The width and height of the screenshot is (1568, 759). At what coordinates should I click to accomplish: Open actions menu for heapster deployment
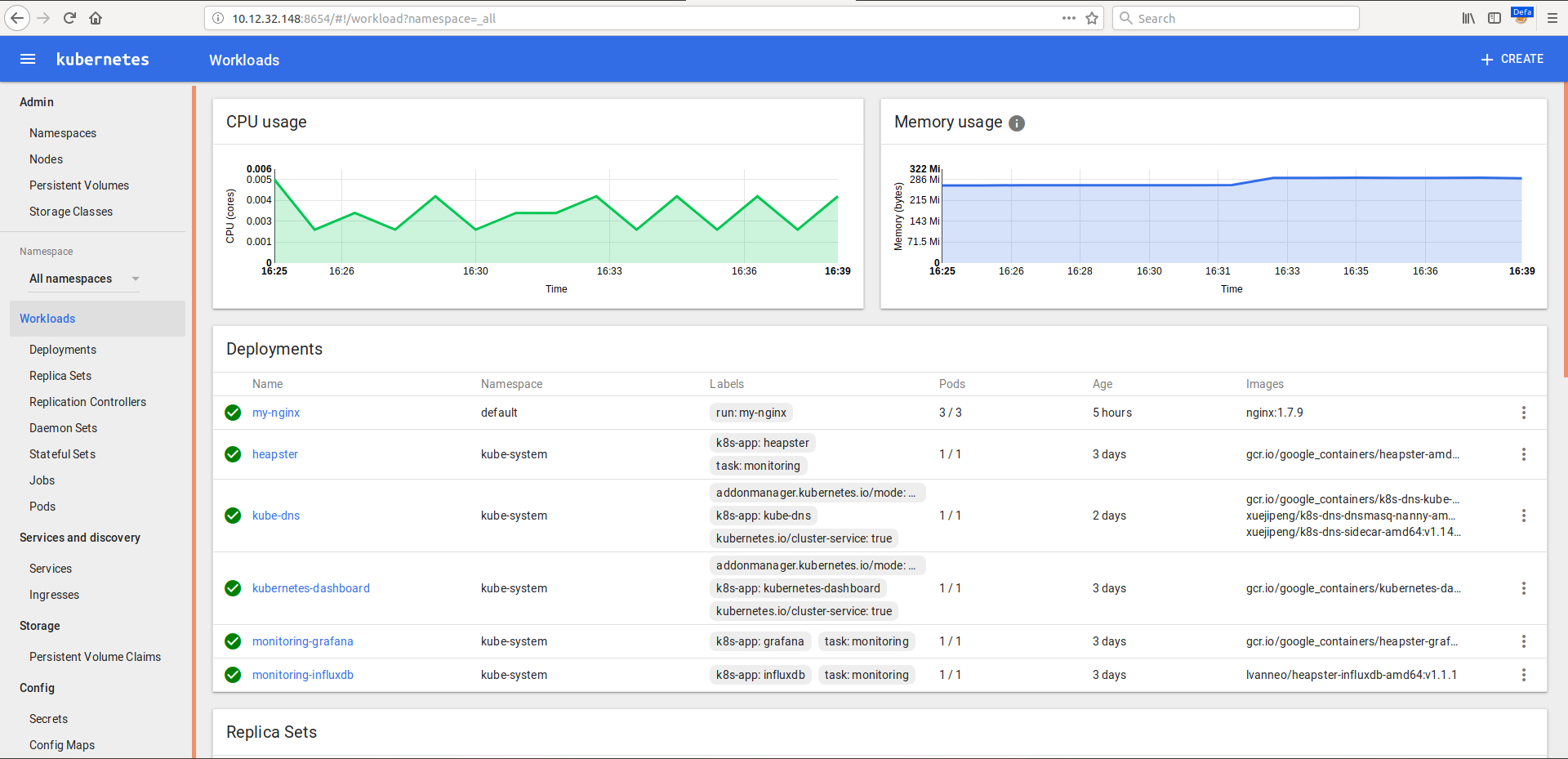1524,454
